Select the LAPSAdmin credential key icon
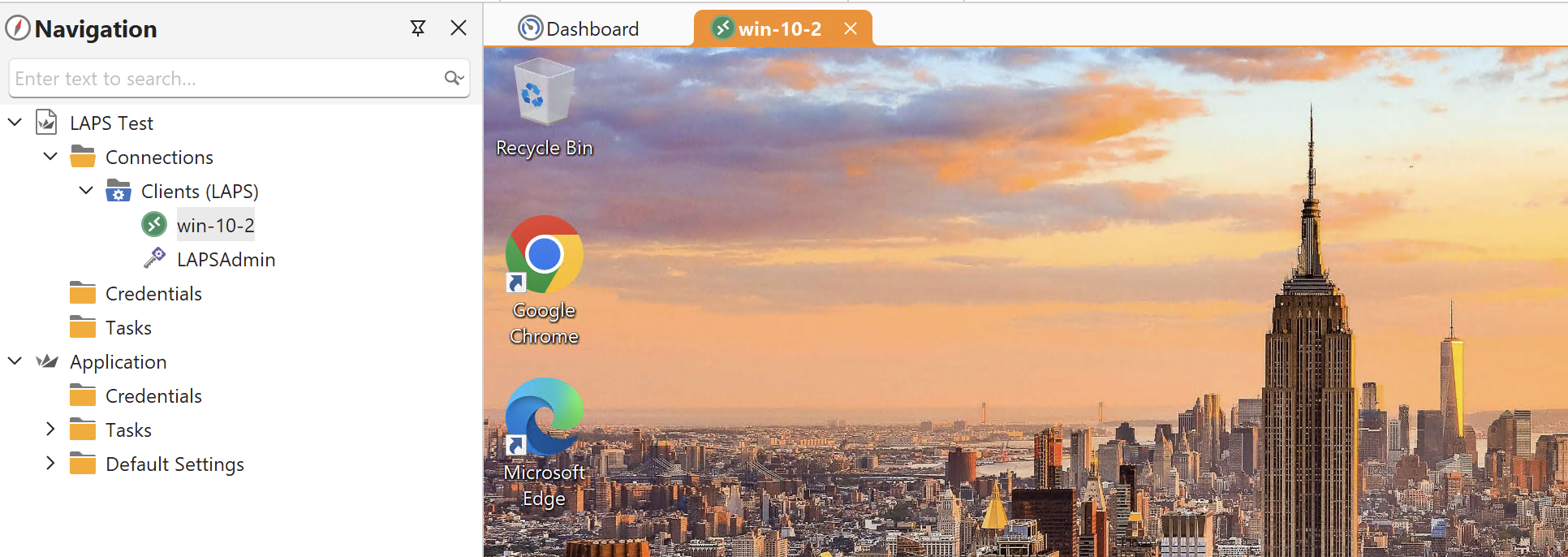Screen dimensions: 1568x557 154,259
